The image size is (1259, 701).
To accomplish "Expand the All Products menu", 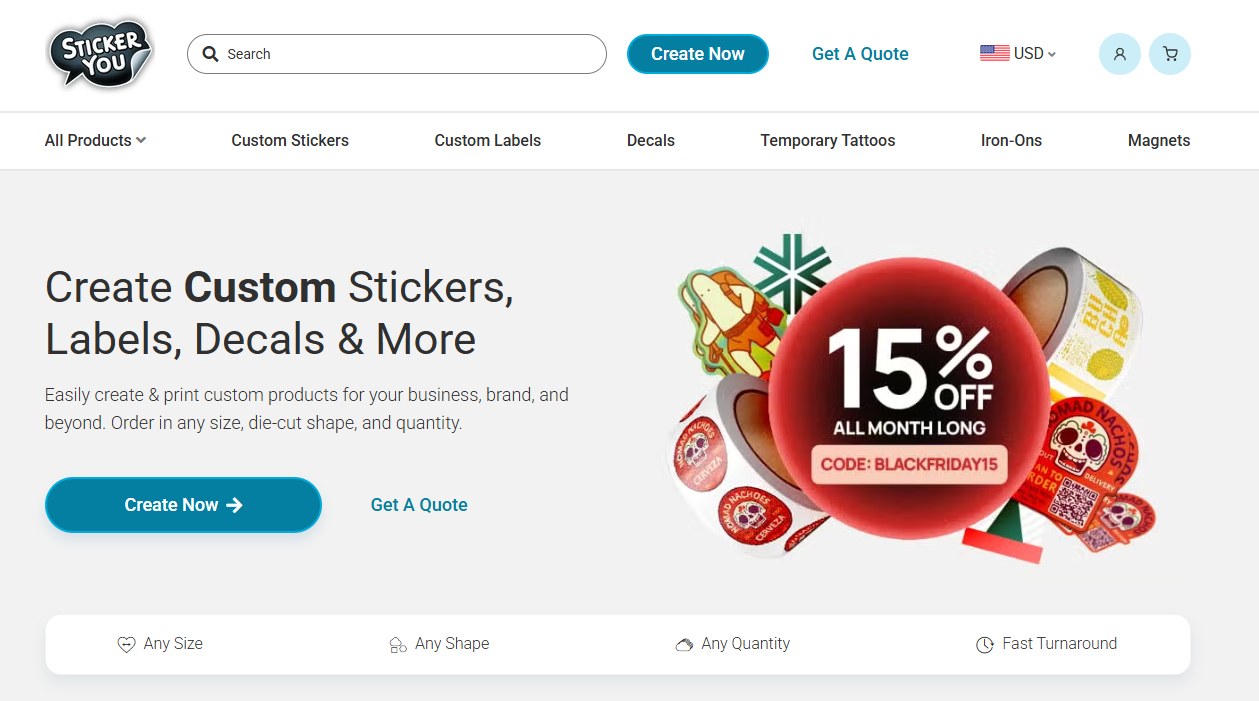I will [95, 141].
